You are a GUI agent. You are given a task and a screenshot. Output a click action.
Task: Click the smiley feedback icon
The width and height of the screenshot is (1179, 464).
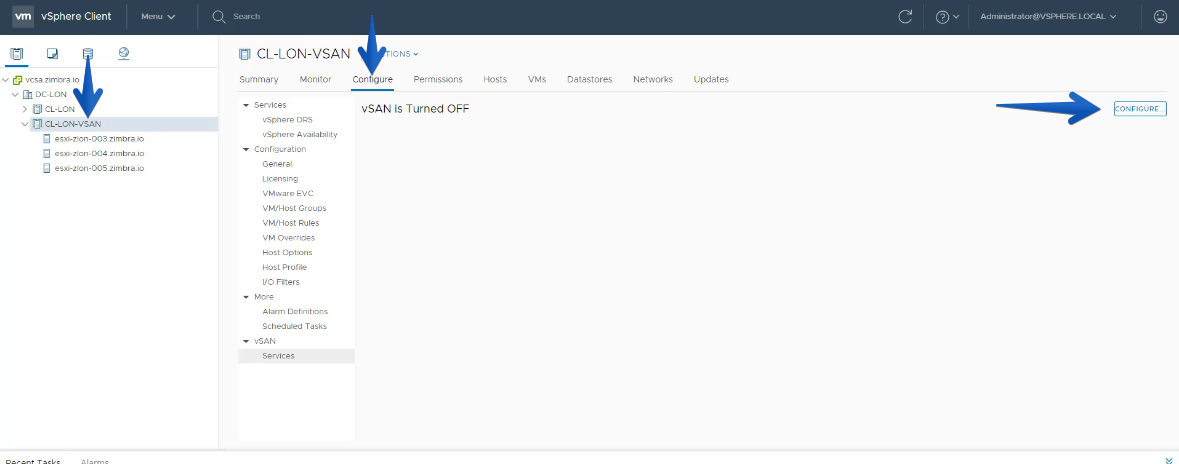[x=1159, y=17]
